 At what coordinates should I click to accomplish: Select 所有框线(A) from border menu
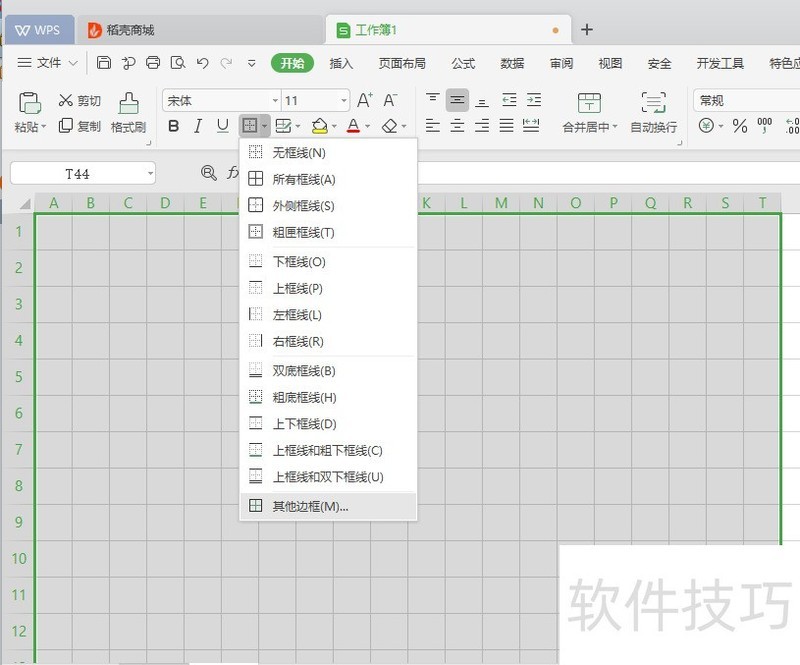[303, 180]
